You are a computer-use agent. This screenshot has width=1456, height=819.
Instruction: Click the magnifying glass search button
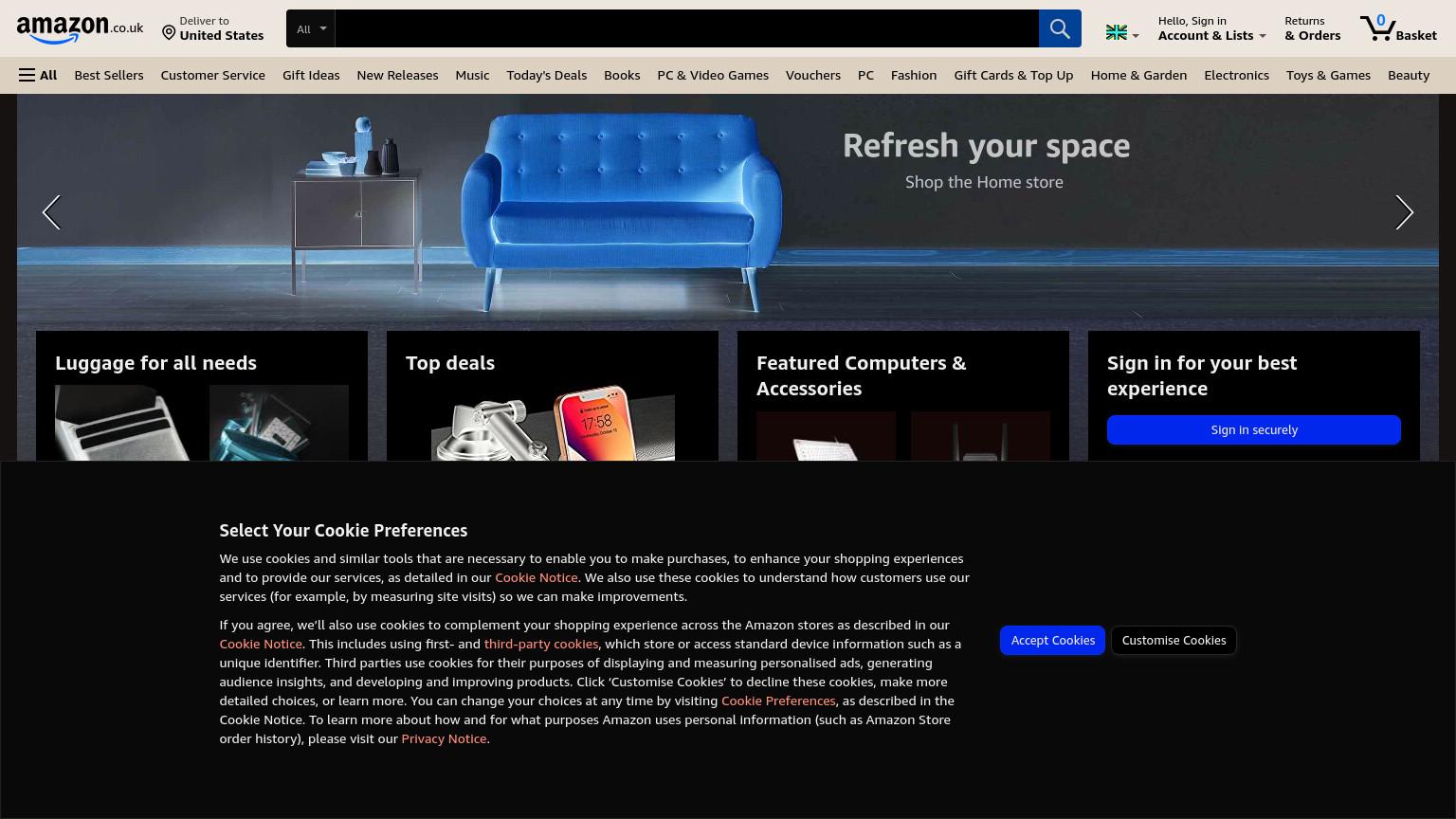tap(1060, 28)
